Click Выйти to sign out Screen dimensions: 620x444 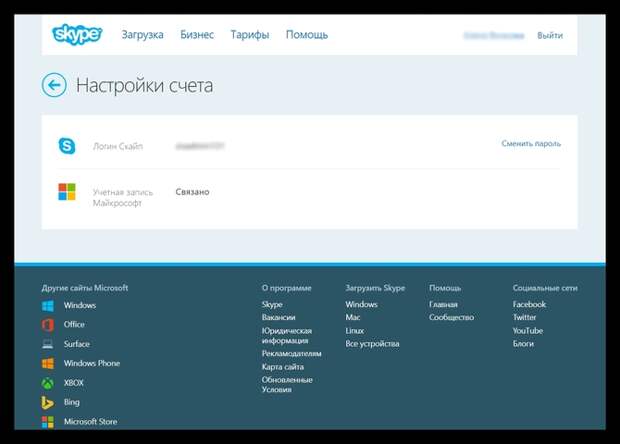point(550,36)
